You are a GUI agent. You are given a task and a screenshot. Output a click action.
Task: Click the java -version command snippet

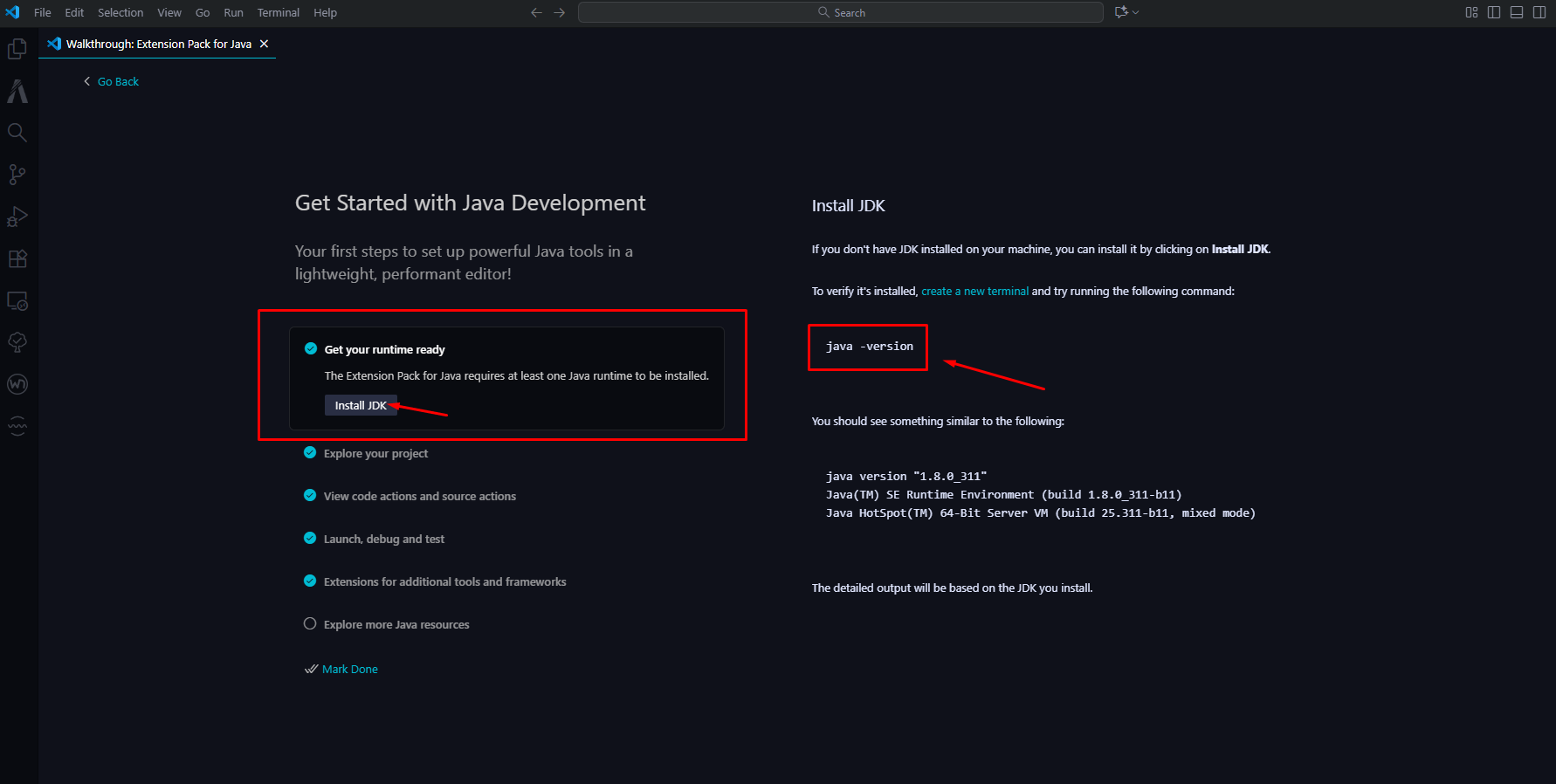[870, 347]
